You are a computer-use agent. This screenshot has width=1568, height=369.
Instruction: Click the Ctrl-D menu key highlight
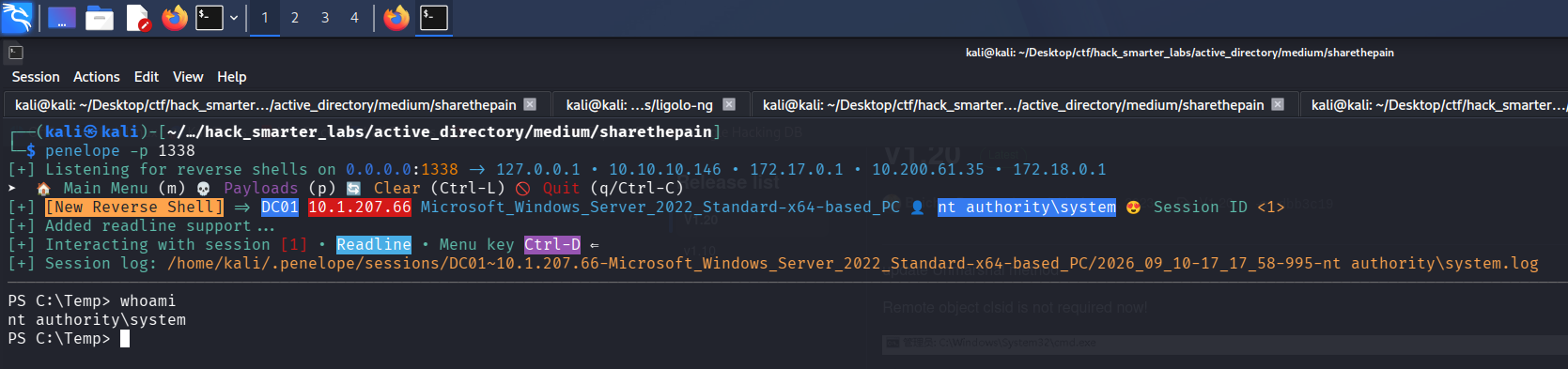[x=552, y=244]
